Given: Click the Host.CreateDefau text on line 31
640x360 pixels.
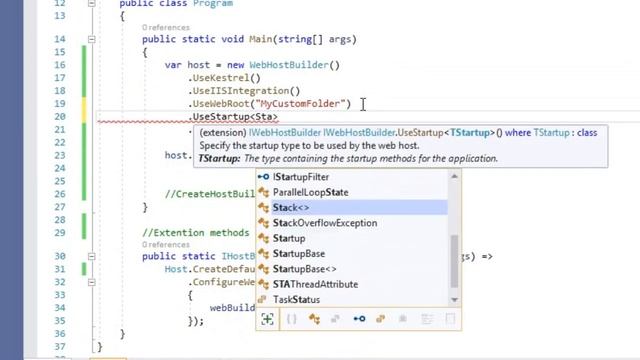Looking at the screenshot, I should [x=210, y=269].
